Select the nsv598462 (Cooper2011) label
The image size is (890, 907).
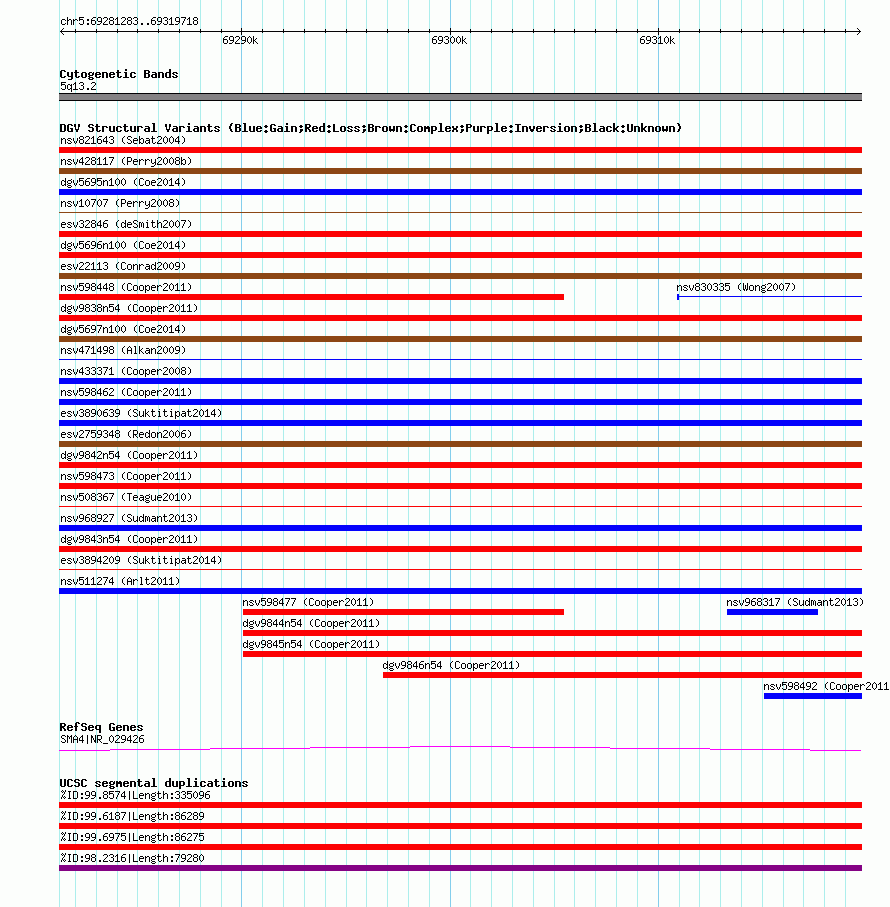pyautogui.click(x=126, y=392)
